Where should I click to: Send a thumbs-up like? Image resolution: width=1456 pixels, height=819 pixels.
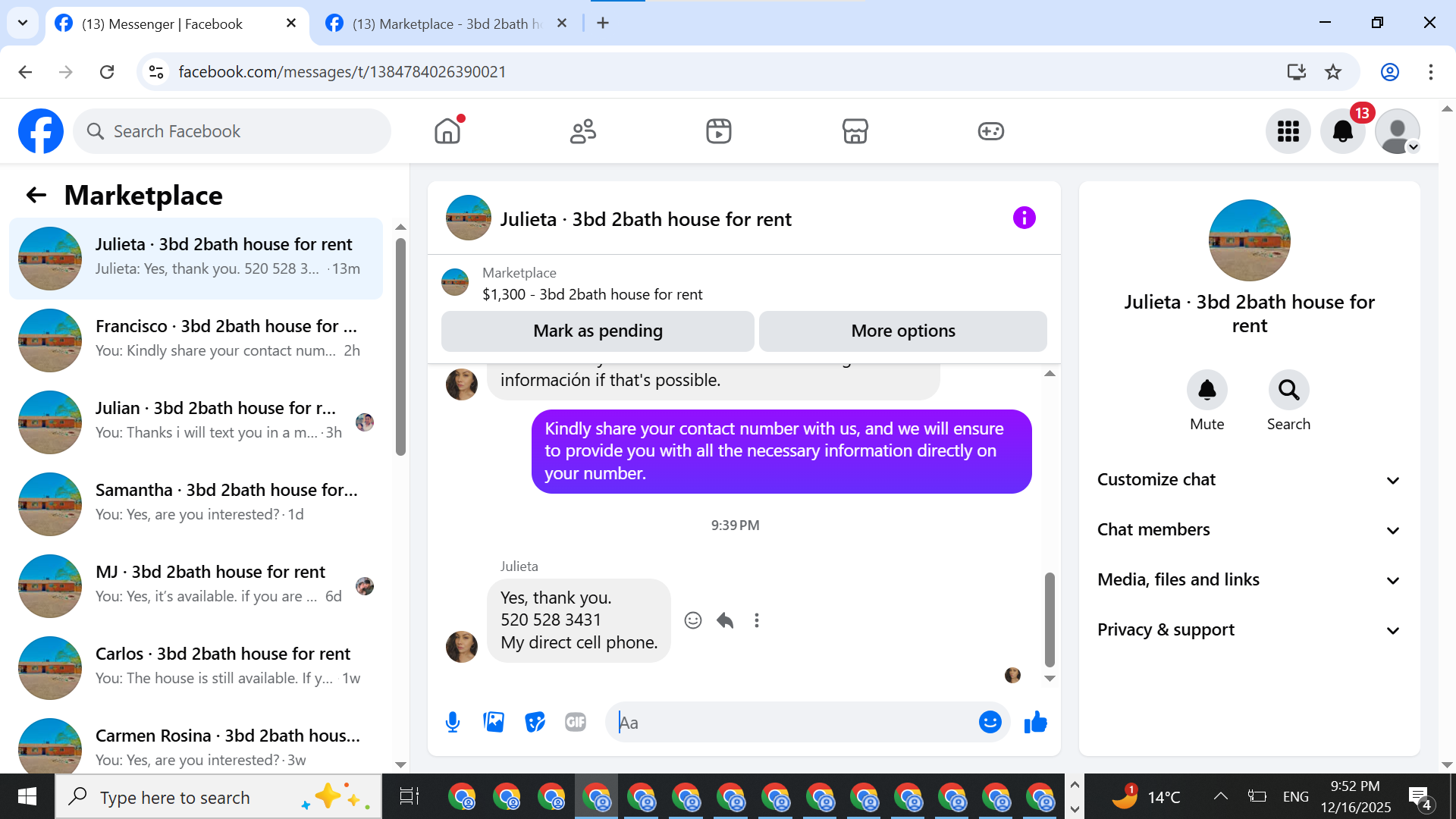(x=1035, y=722)
